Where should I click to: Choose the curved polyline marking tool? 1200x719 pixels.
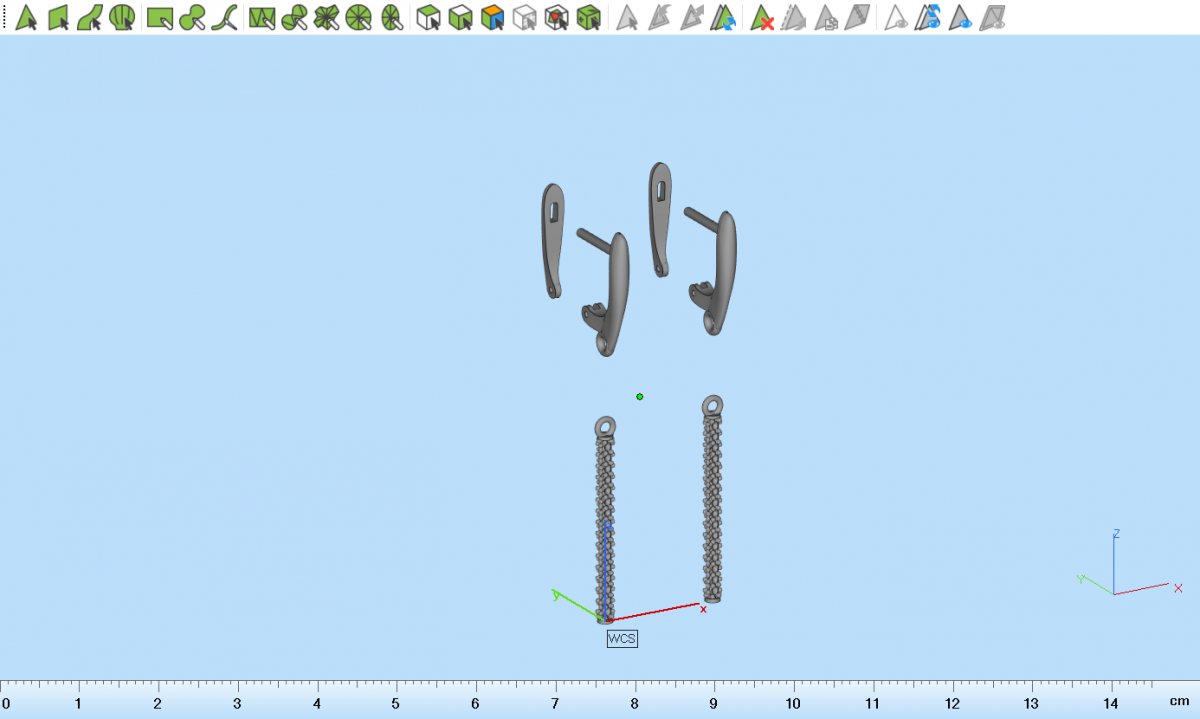227,17
